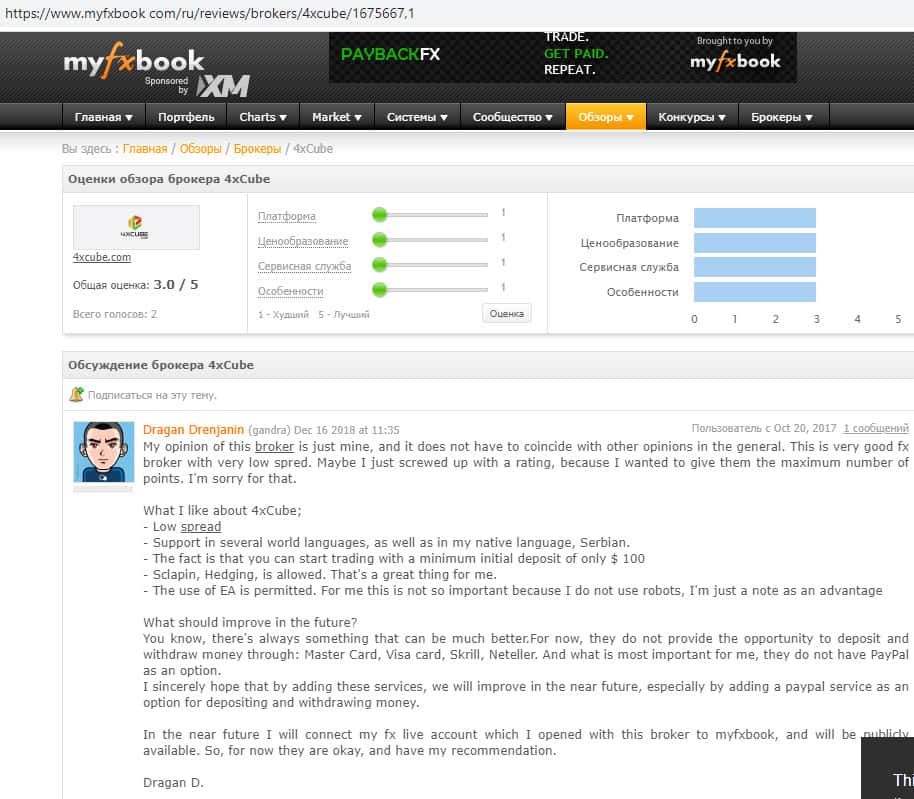Open the PaybackFX banner advertisement
This screenshot has width=914, height=799.
563,57
